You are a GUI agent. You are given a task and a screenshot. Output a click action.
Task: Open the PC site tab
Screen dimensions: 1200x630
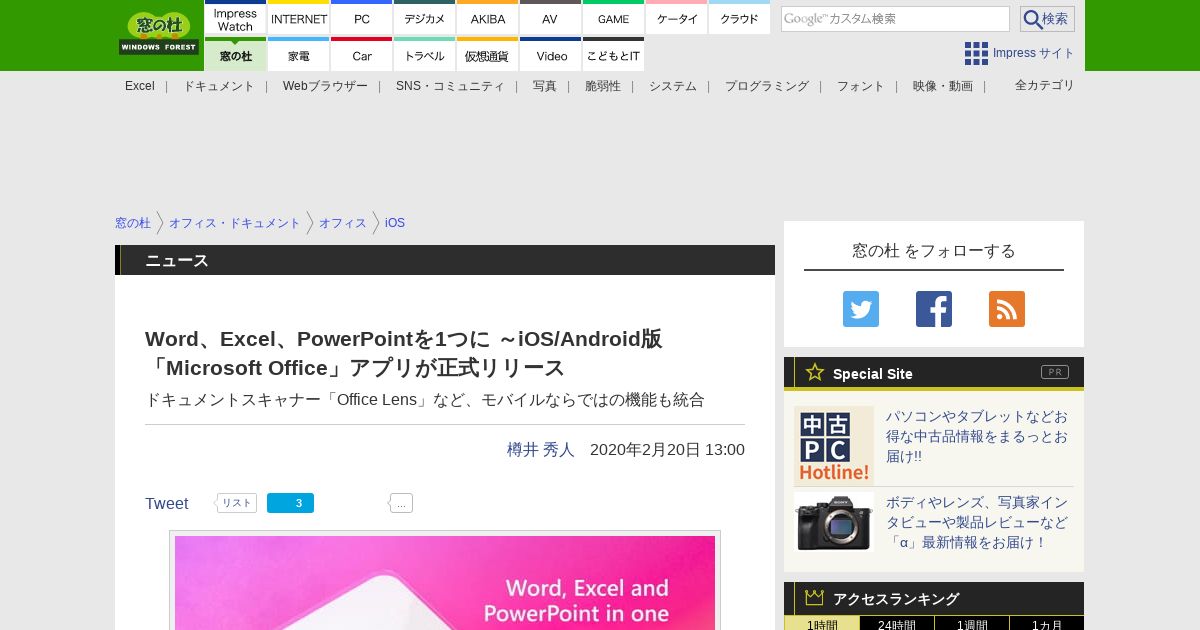click(362, 19)
